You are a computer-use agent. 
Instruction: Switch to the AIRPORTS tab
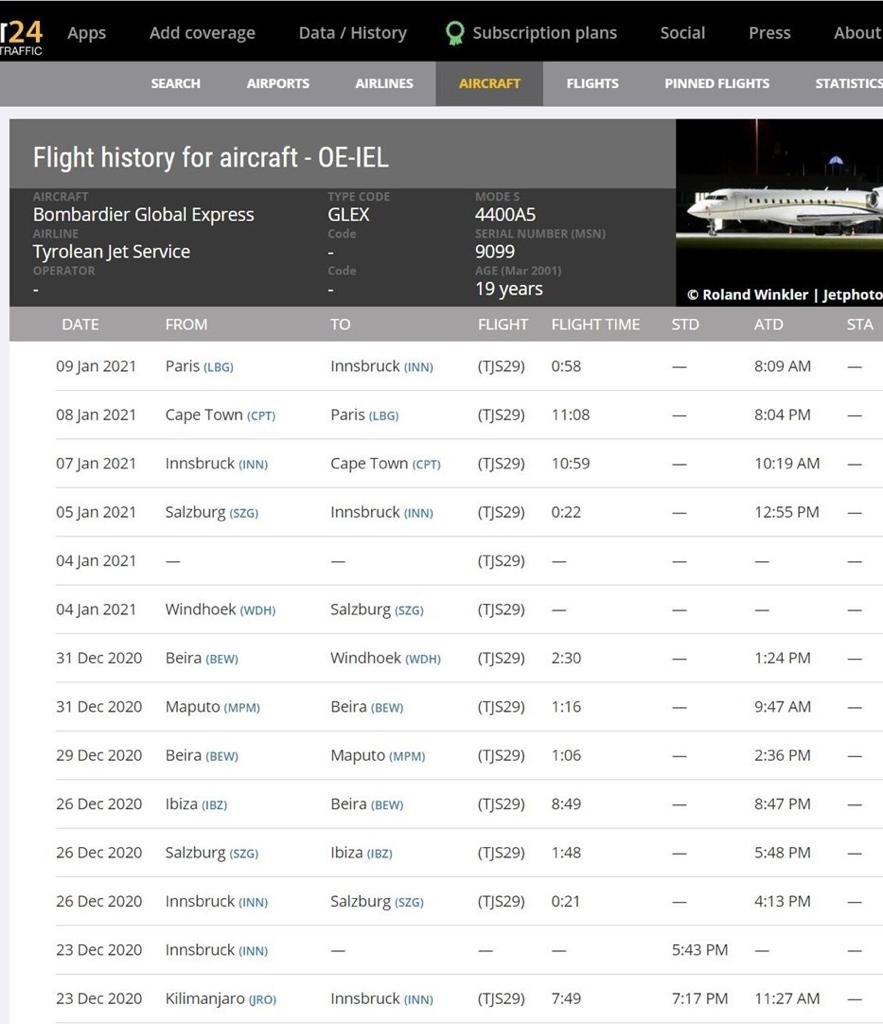pos(278,84)
